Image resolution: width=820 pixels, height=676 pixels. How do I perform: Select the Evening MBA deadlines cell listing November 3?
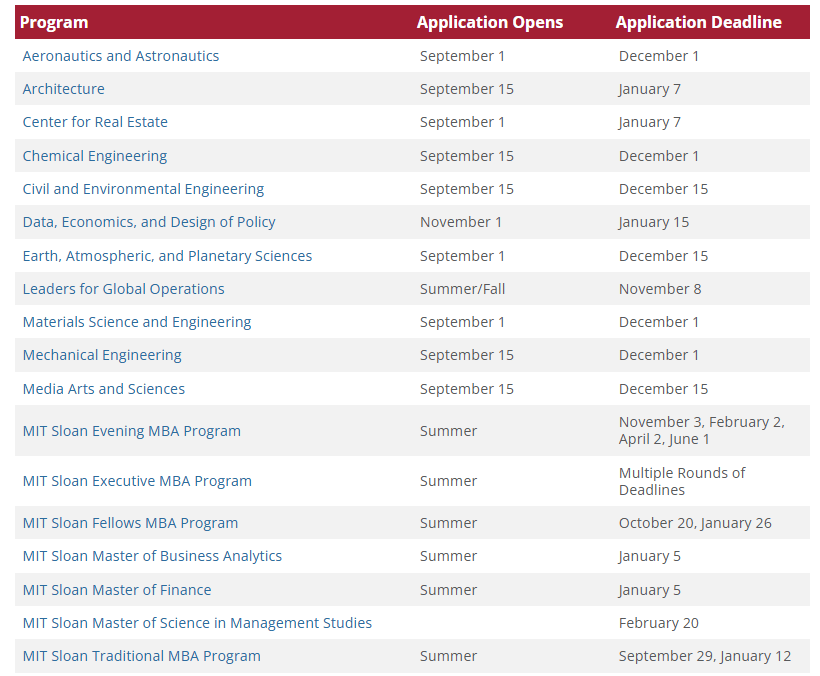[702, 430]
